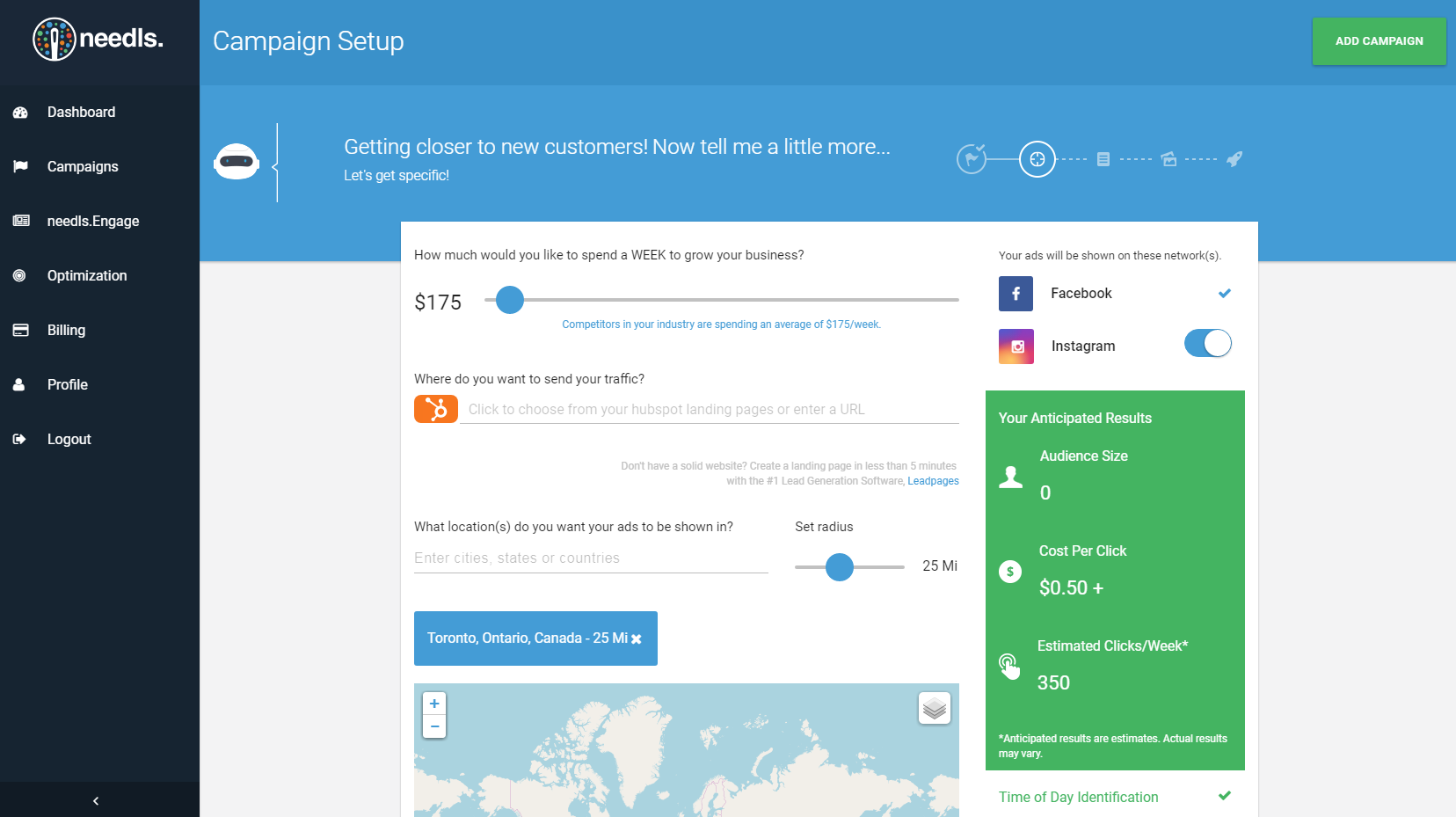1456x817 pixels.
Task: Click the needls logo
Action: tap(98, 40)
